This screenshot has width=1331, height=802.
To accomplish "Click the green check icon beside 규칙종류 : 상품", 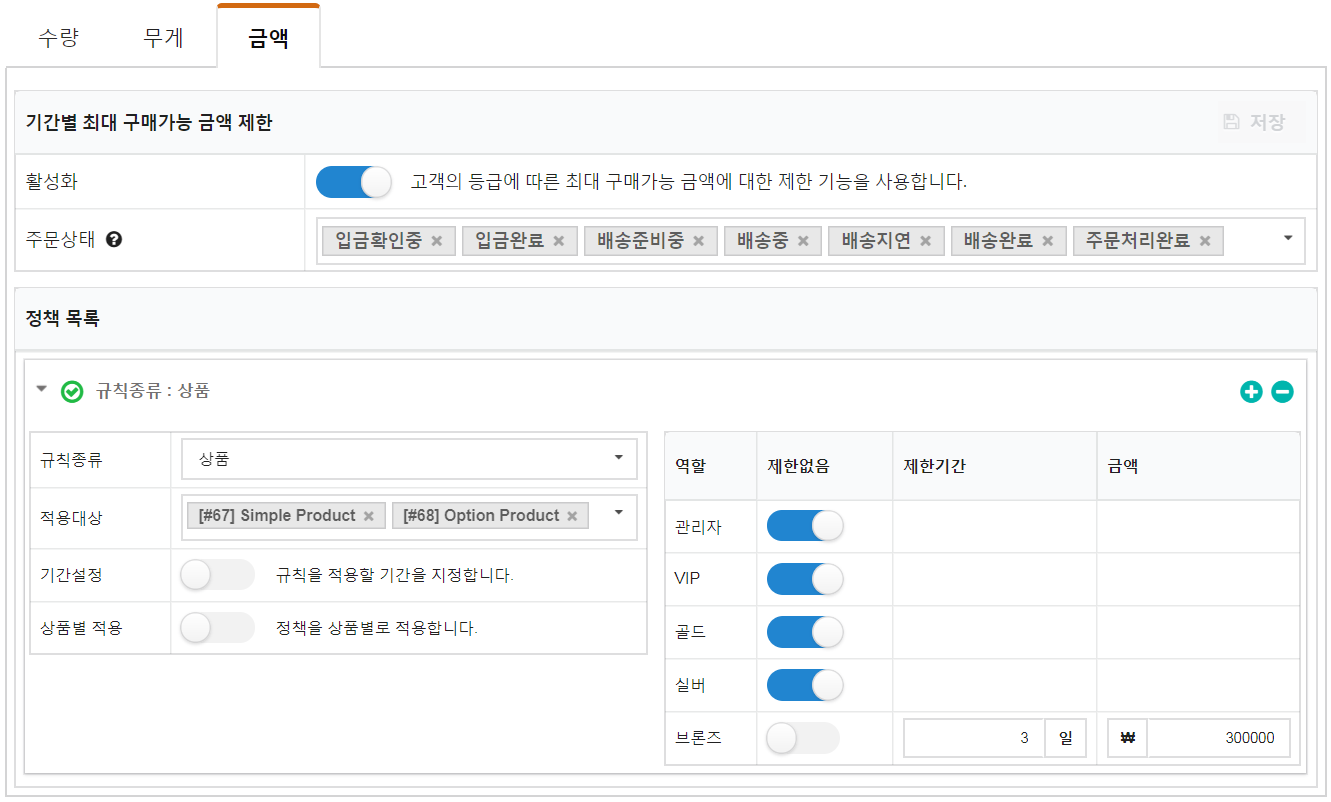I will tap(72, 392).
